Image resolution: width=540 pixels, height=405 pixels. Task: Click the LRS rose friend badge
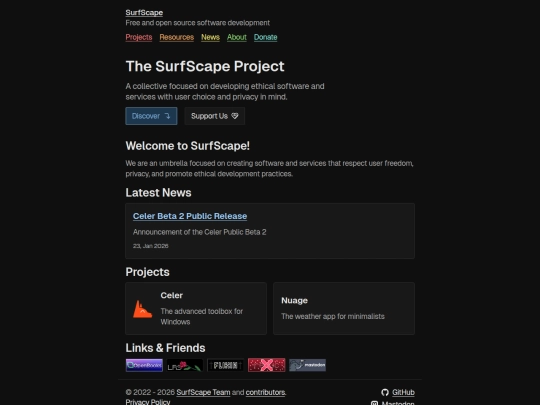(185, 365)
